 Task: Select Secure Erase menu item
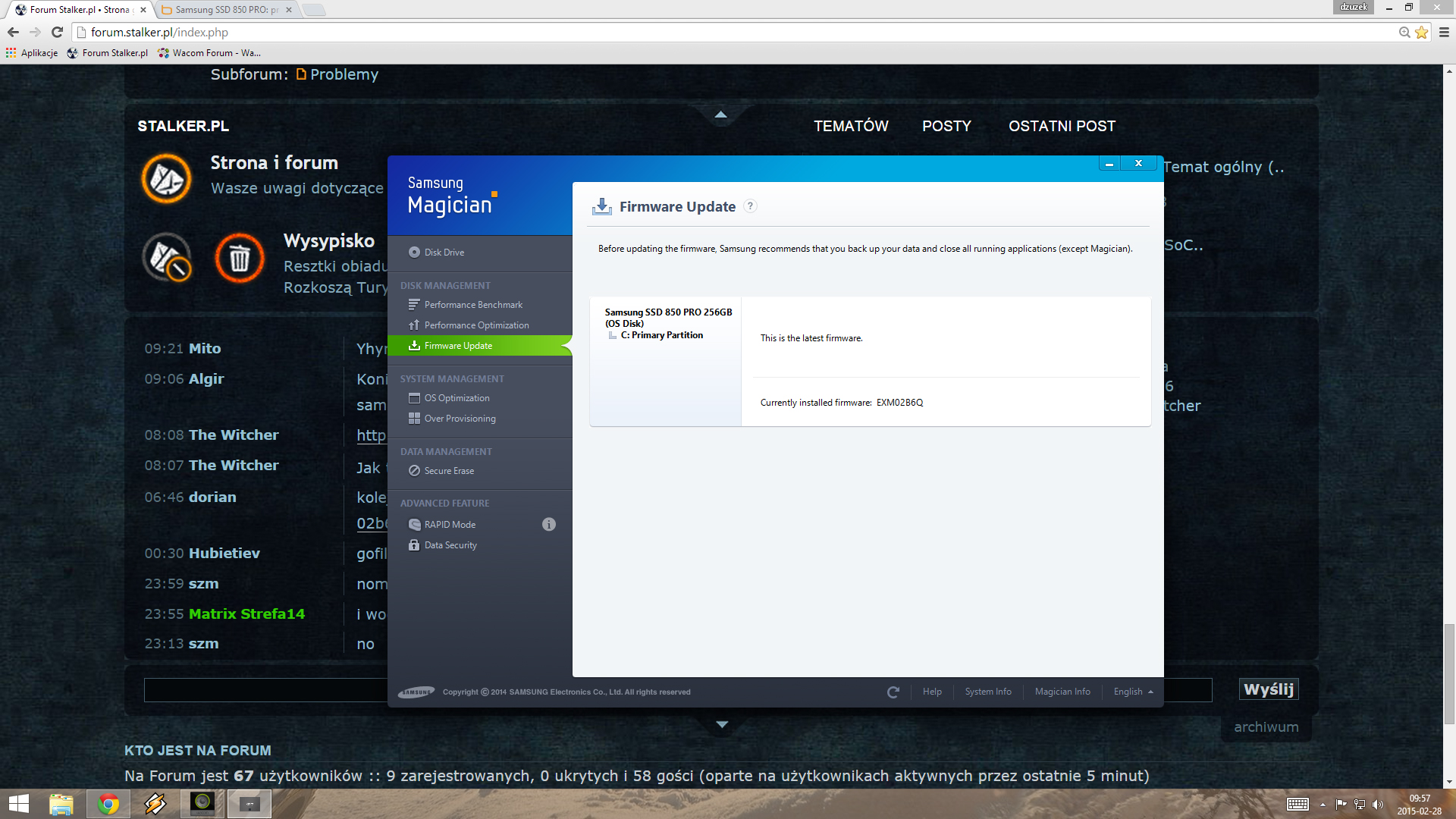[449, 471]
